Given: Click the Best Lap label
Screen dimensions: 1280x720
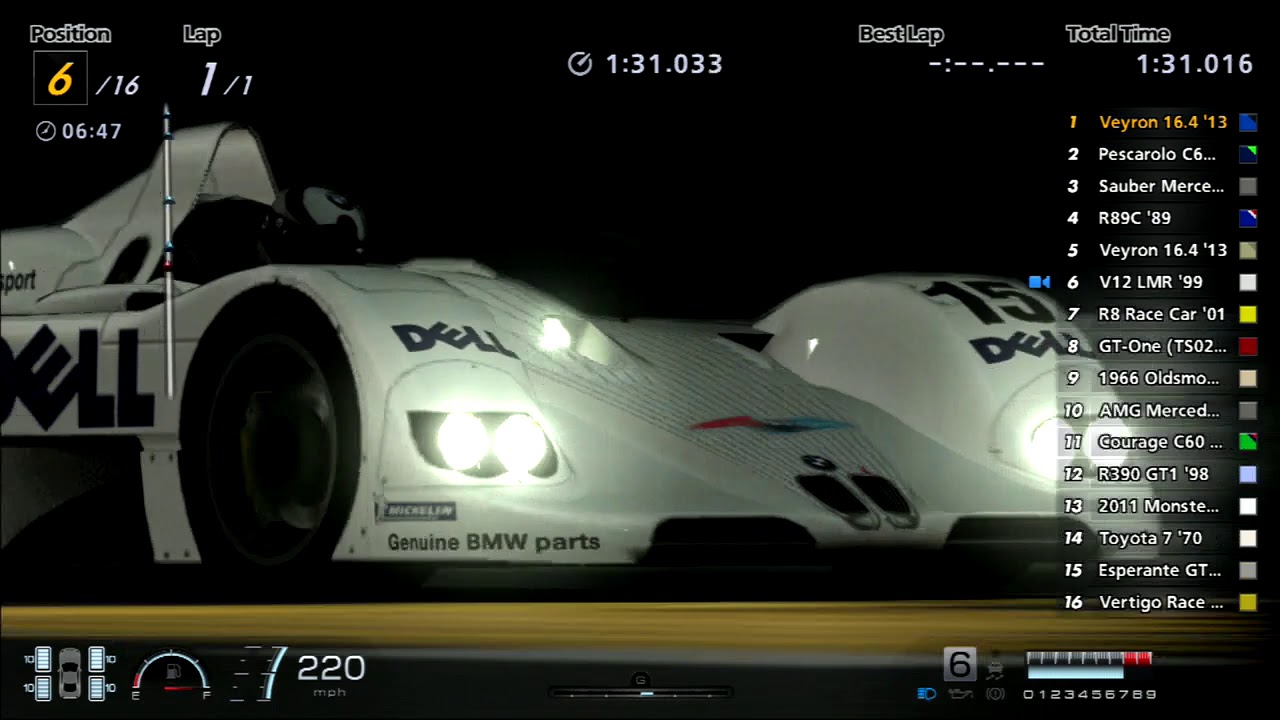Looking at the screenshot, I should pyautogui.click(x=901, y=34).
